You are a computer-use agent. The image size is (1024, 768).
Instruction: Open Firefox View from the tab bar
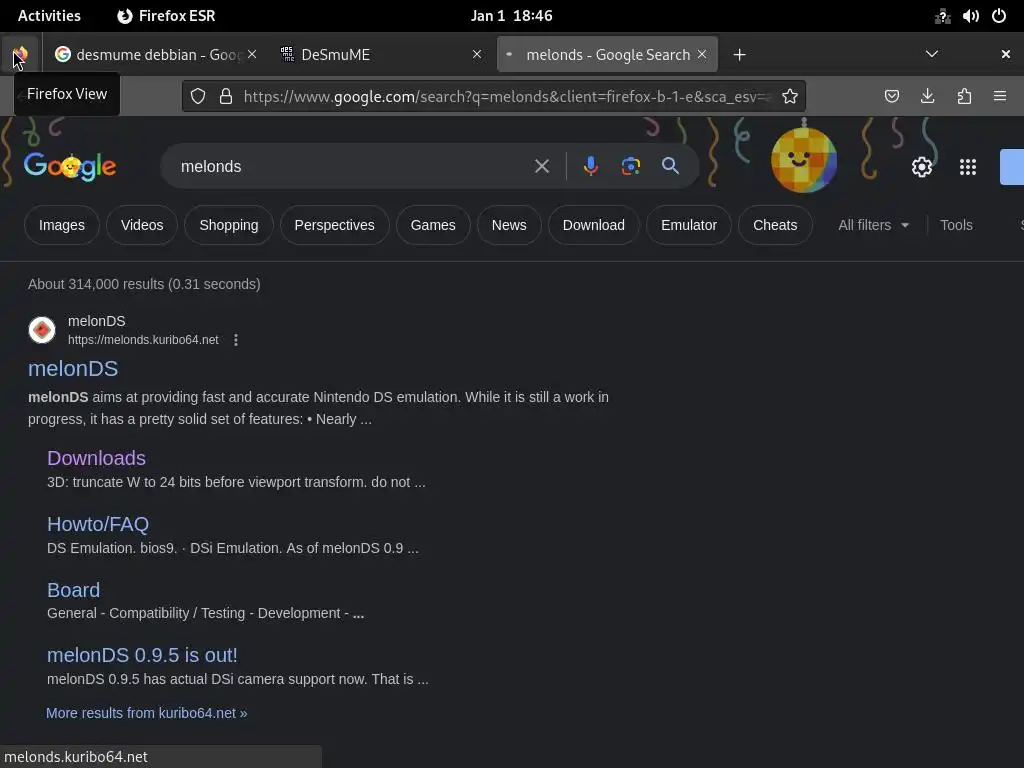[20, 55]
